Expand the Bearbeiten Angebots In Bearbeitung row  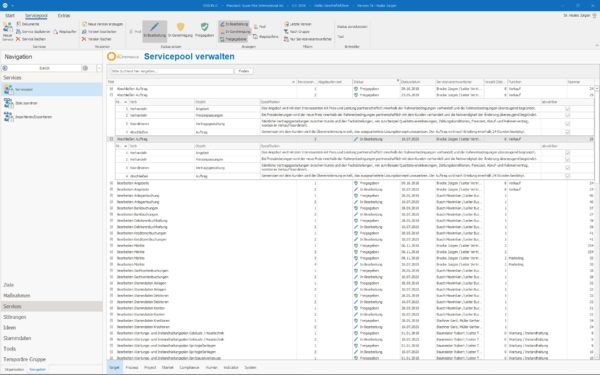[x=112, y=189]
